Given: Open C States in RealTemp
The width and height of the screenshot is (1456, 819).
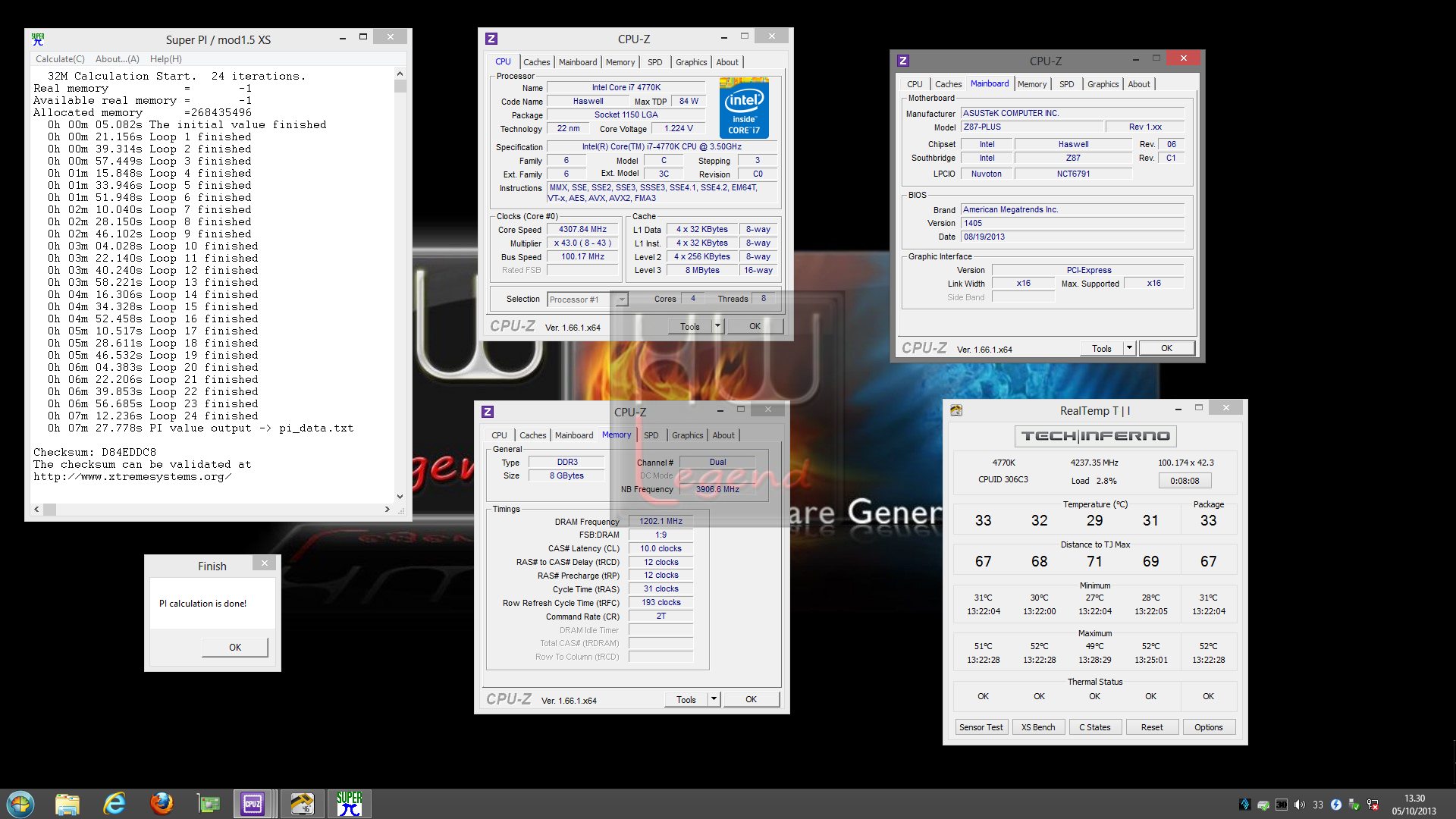Looking at the screenshot, I should (x=1095, y=727).
